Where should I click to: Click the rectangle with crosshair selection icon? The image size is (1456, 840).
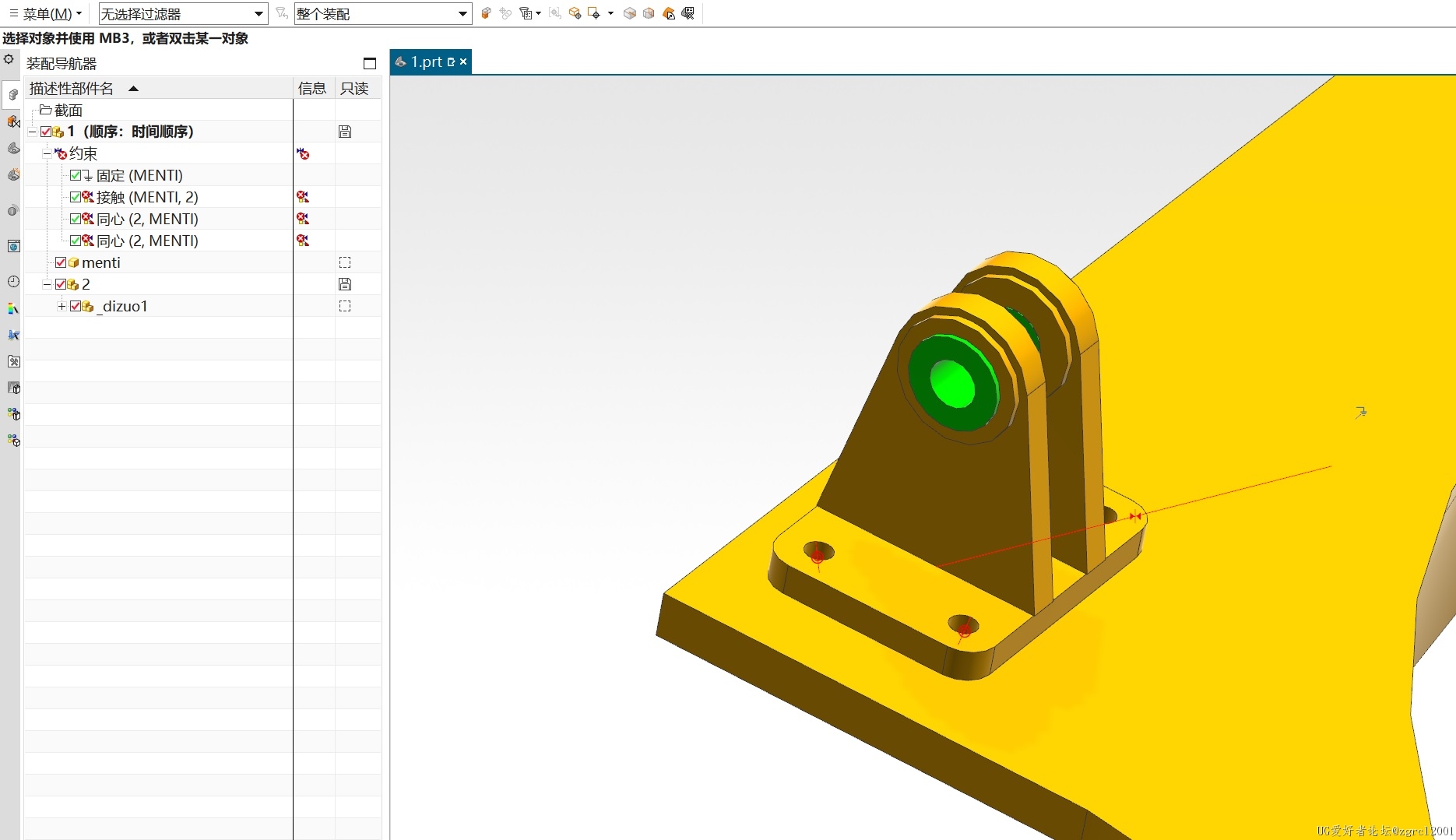(x=594, y=13)
